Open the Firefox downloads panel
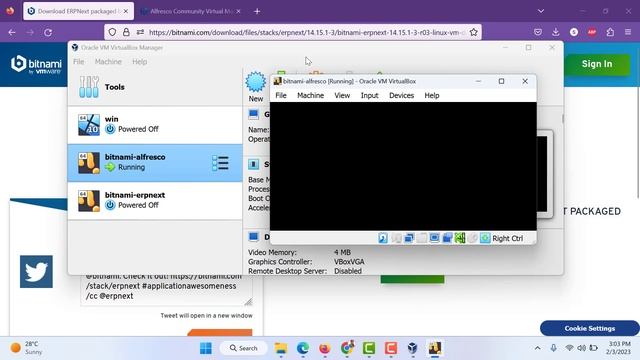The height and width of the screenshot is (360, 640). (556, 32)
